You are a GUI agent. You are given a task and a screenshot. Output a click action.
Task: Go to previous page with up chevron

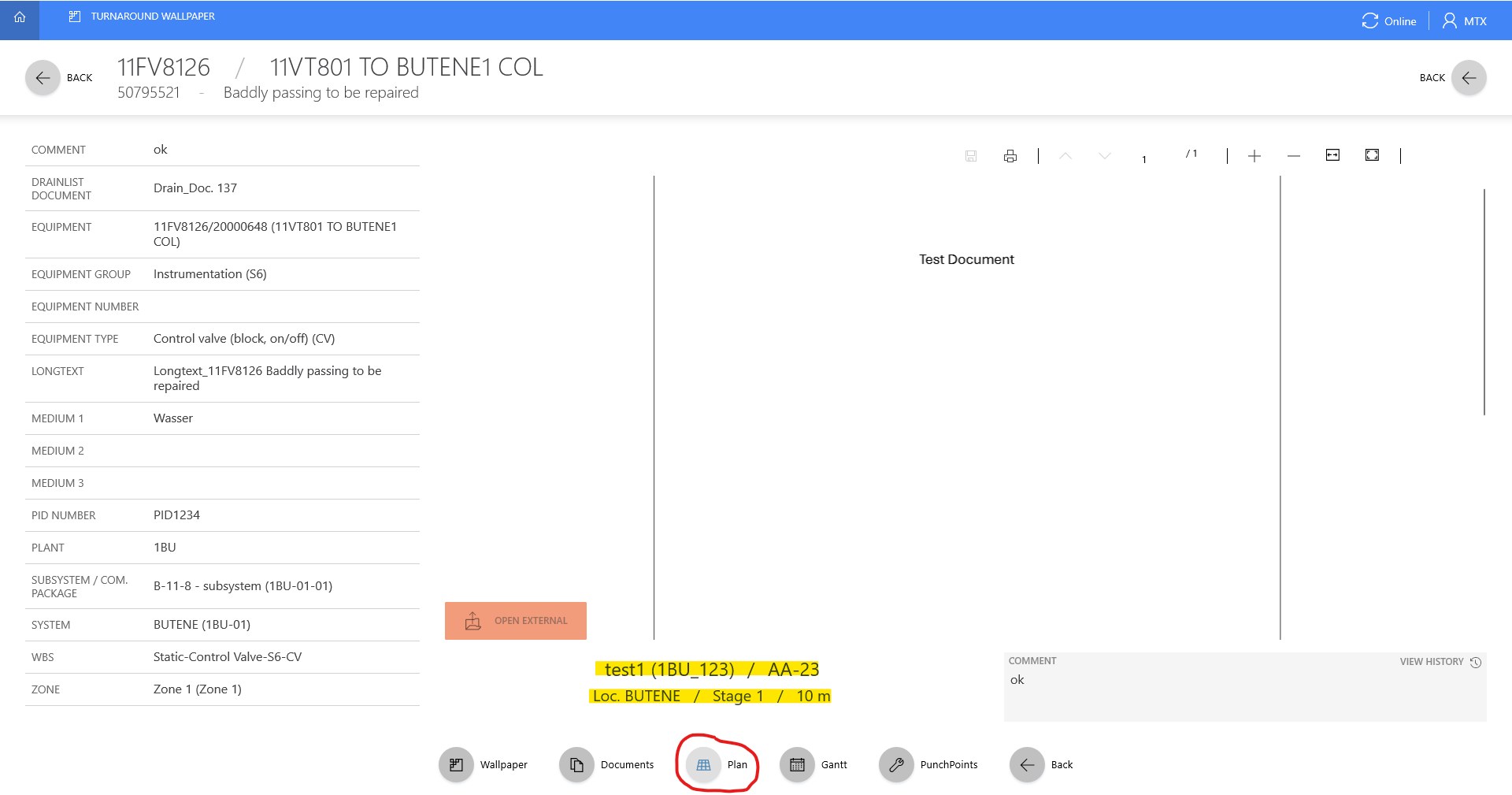point(1065,156)
